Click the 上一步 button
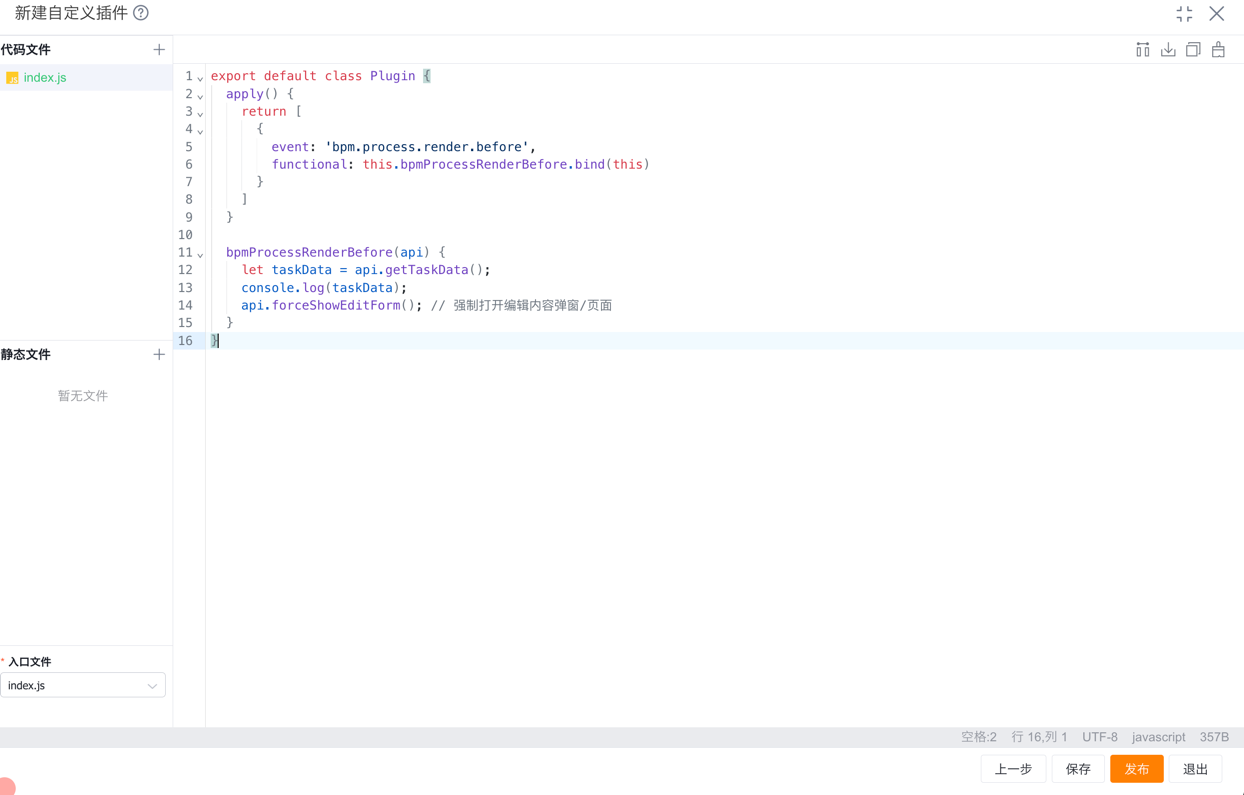Screen dimensions: 1244x795 (1013, 769)
